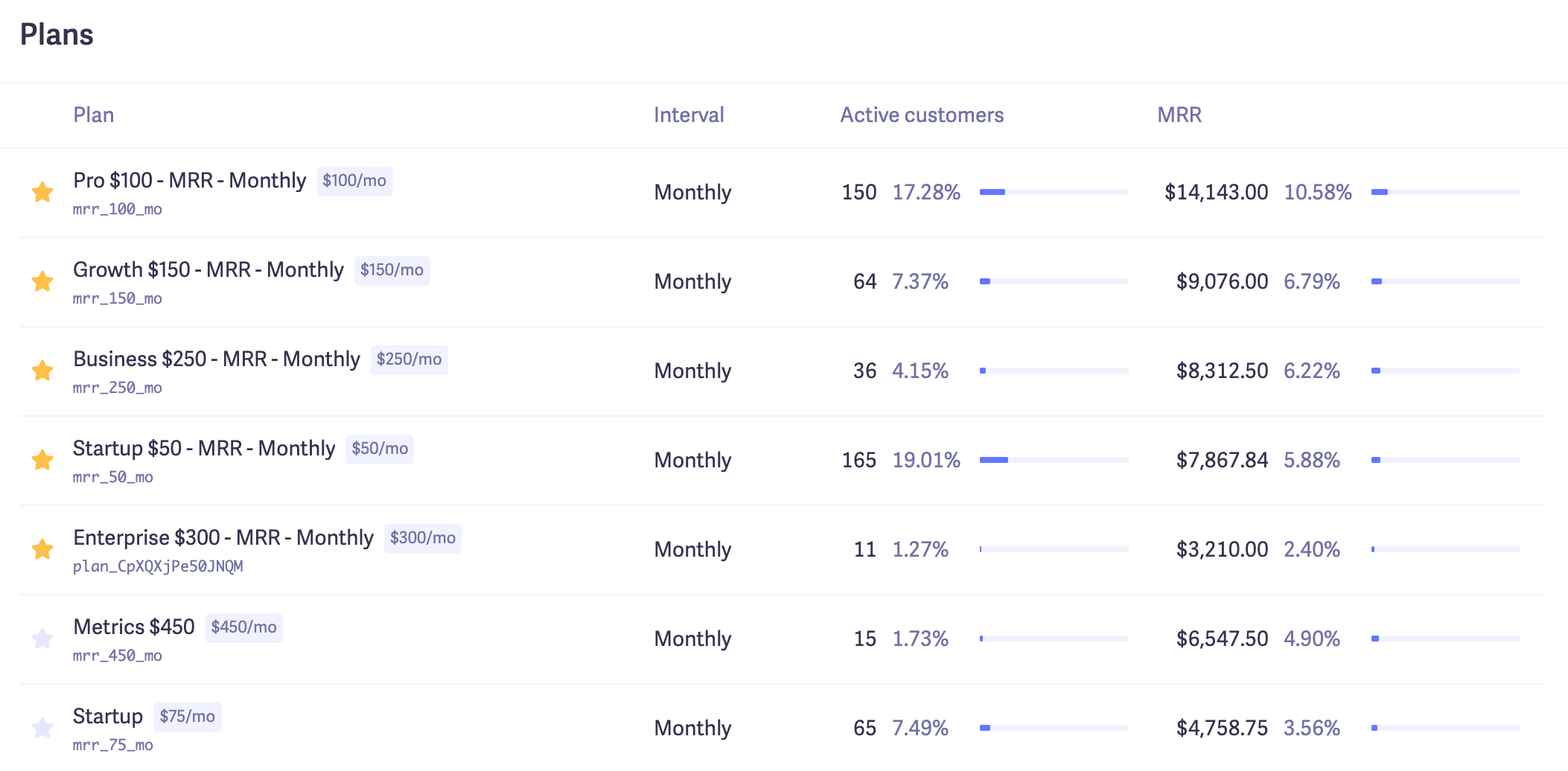Viewport: 1568px width, 771px height.
Task: Click plan ID mrr_250_mo
Action: [116, 388]
